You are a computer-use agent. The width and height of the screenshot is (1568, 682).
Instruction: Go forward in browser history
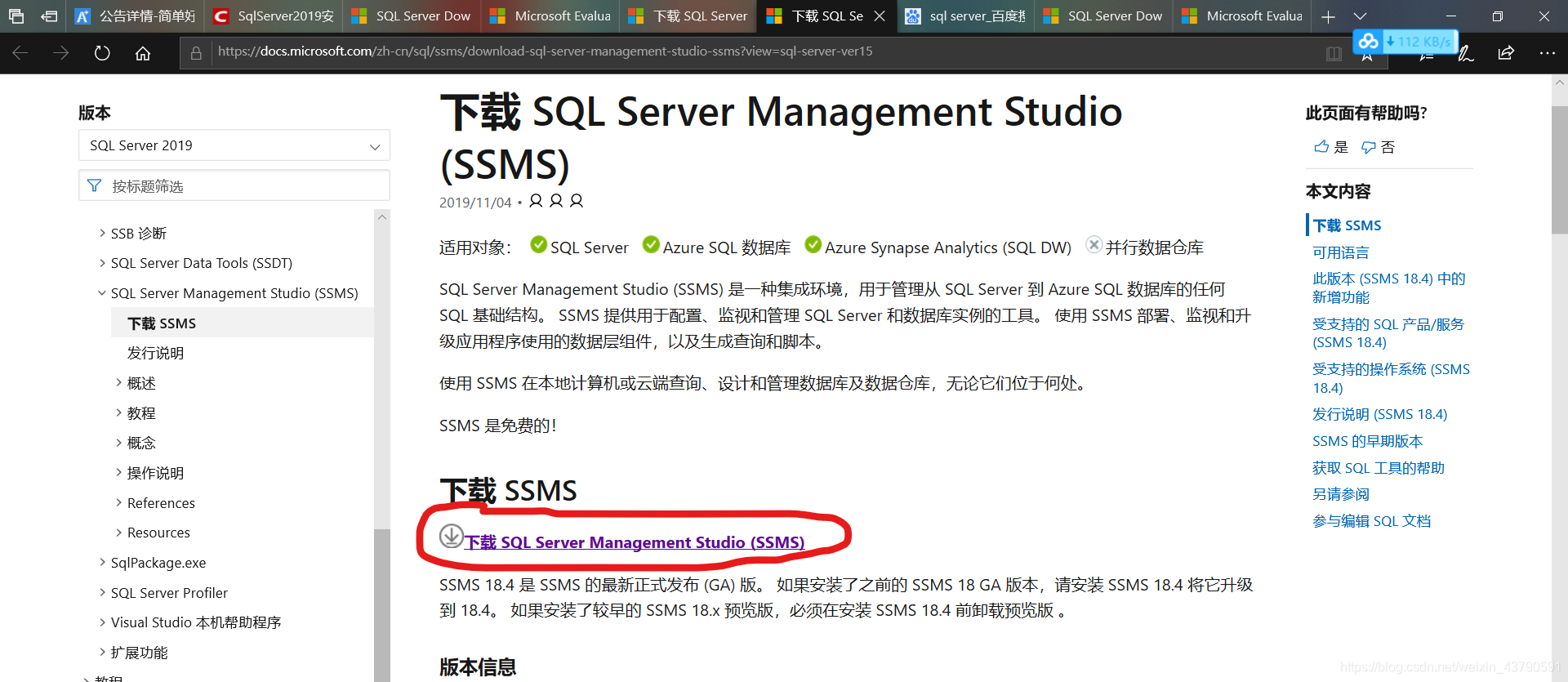tap(61, 53)
